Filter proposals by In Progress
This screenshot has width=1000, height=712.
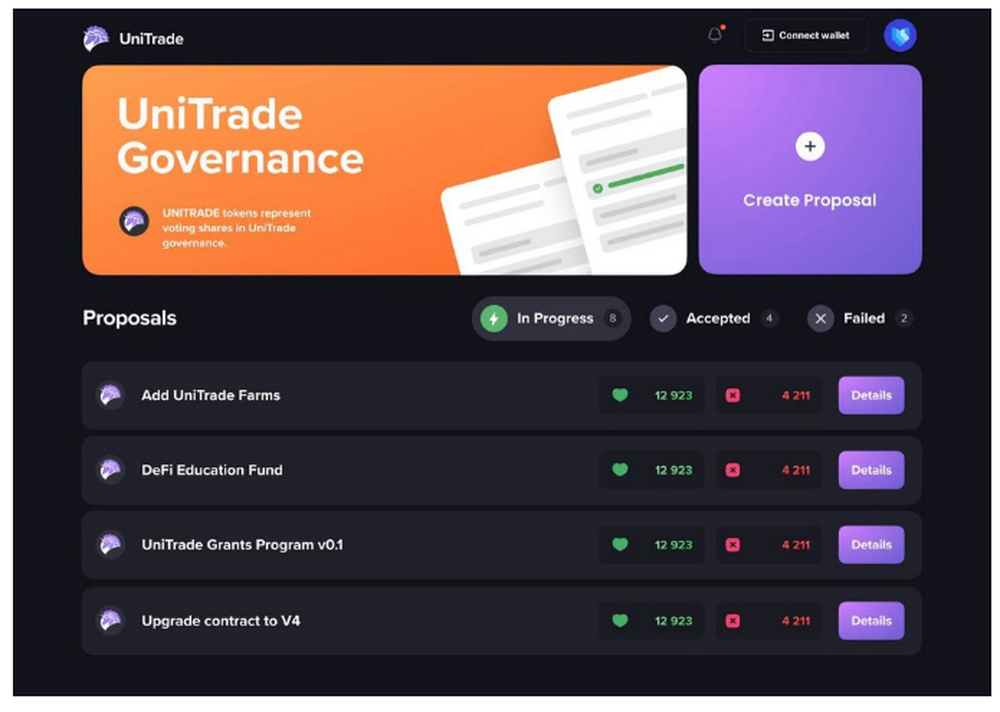pos(551,318)
